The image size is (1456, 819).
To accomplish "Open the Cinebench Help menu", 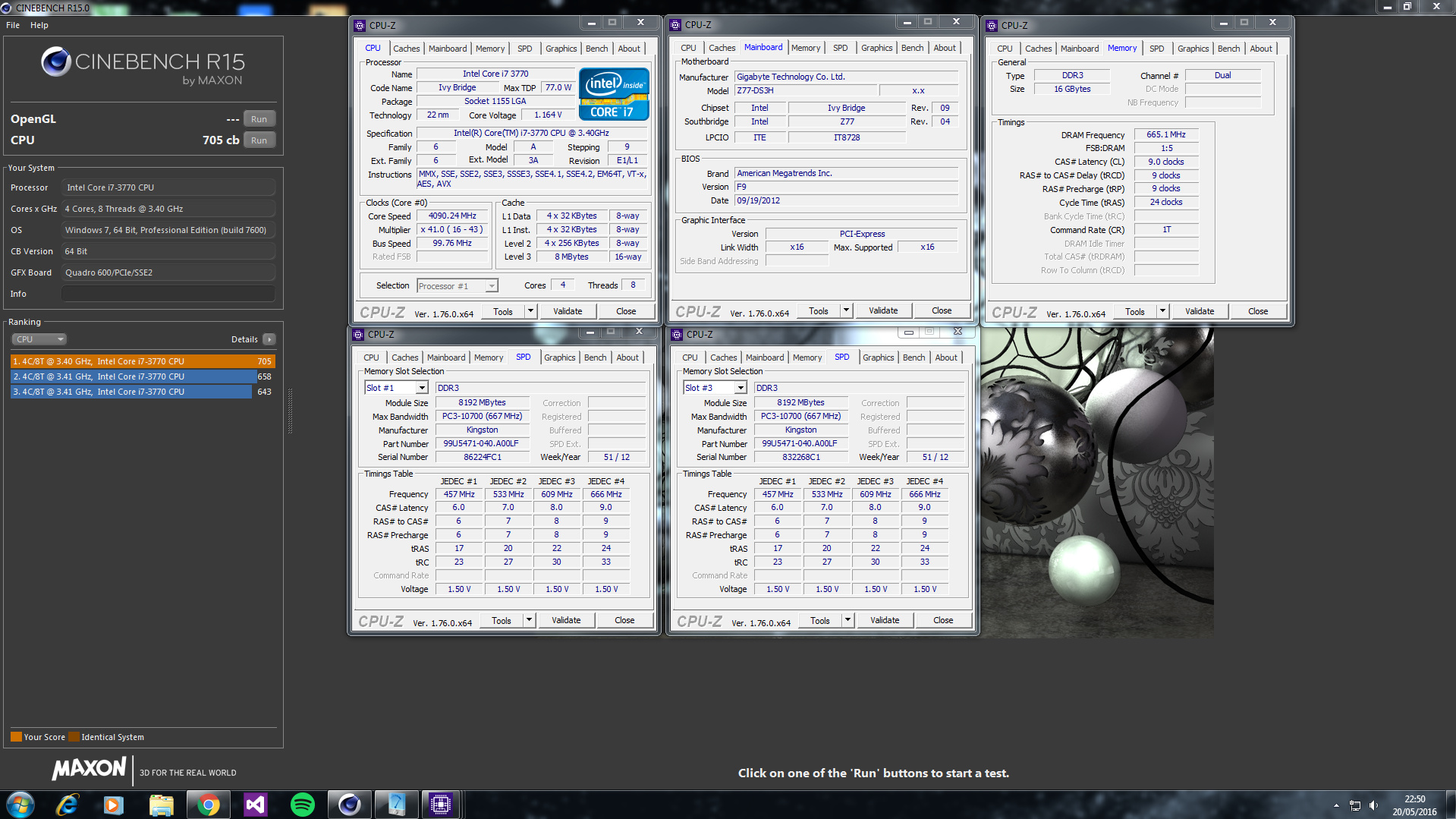I will tap(39, 25).
